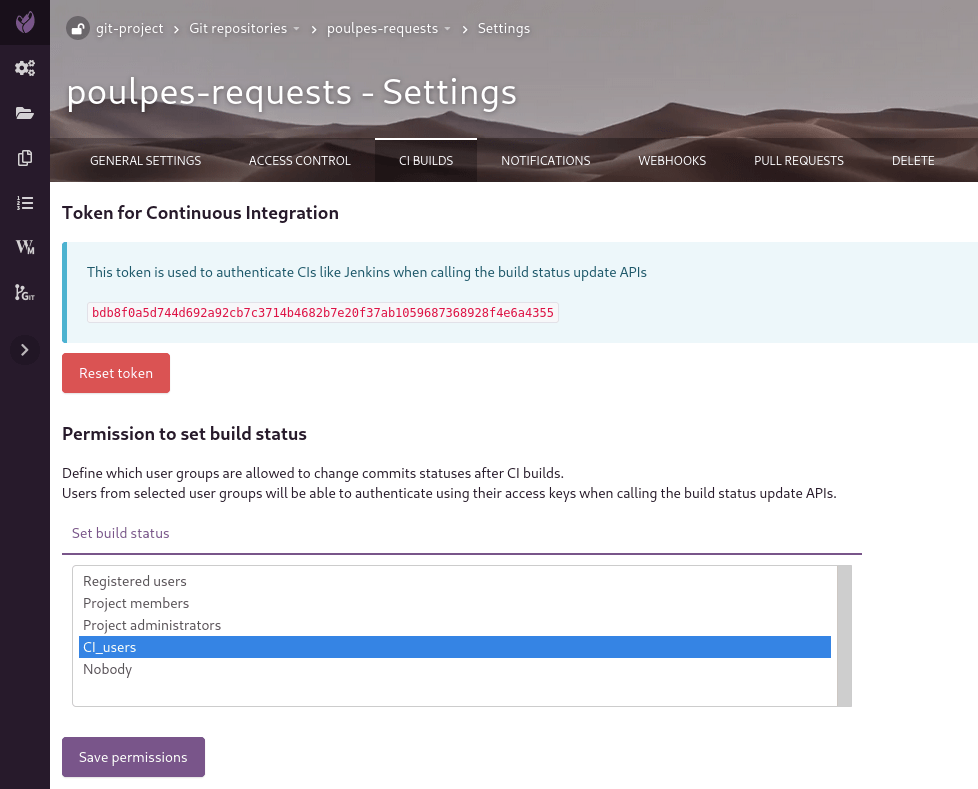The width and height of the screenshot is (978, 789).
Task: Click the Save permissions button
Action: (133, 757)
